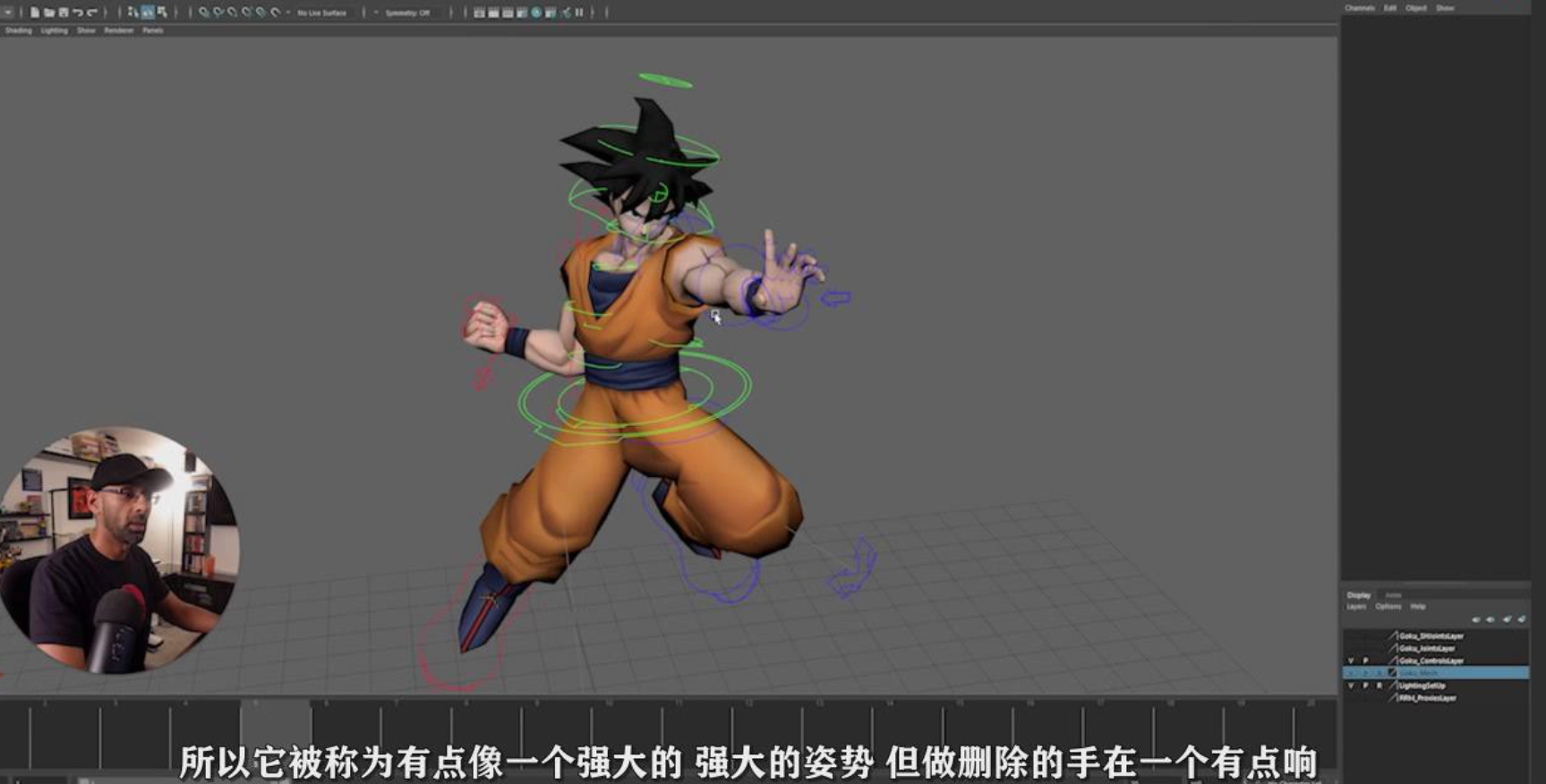Create a new empty display layer icon
Image resolution: width=1546 pixels, height=784 pixels.
click(1508, 619)
